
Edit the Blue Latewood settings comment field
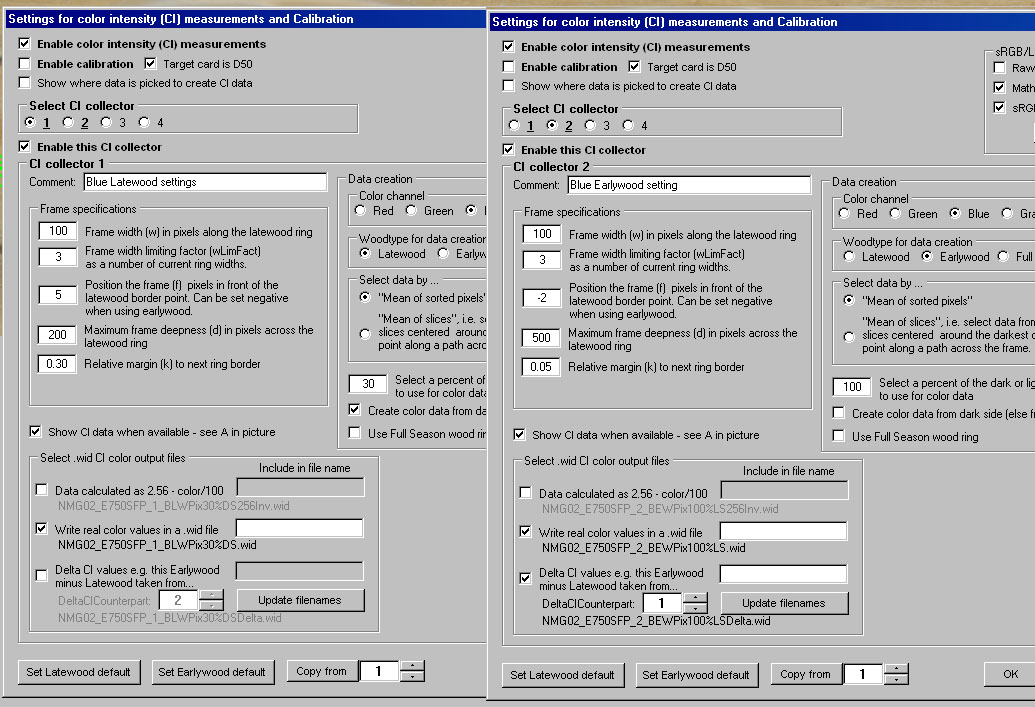205,182
